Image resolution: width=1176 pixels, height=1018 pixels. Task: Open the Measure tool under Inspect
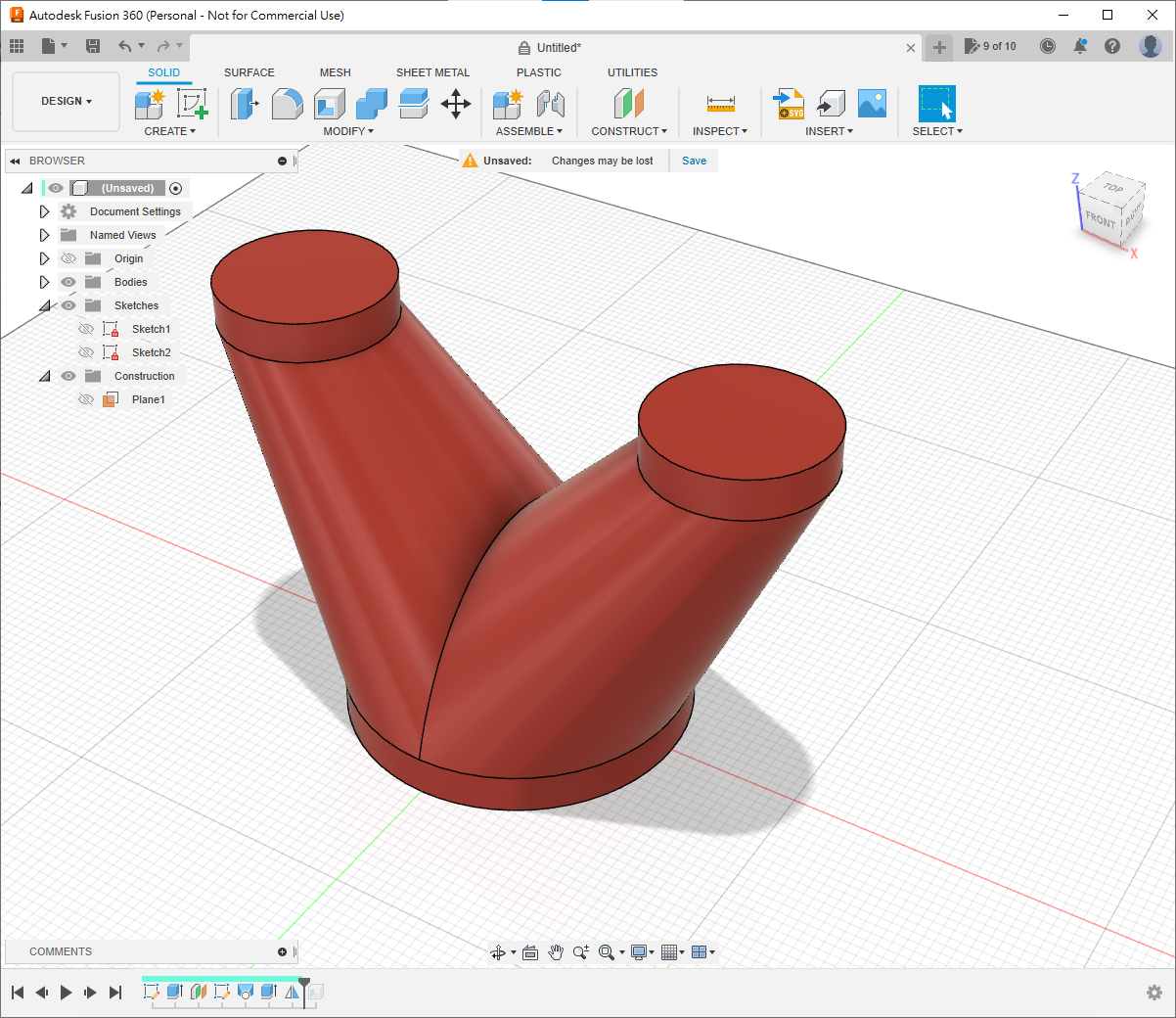tap(720, 104)
